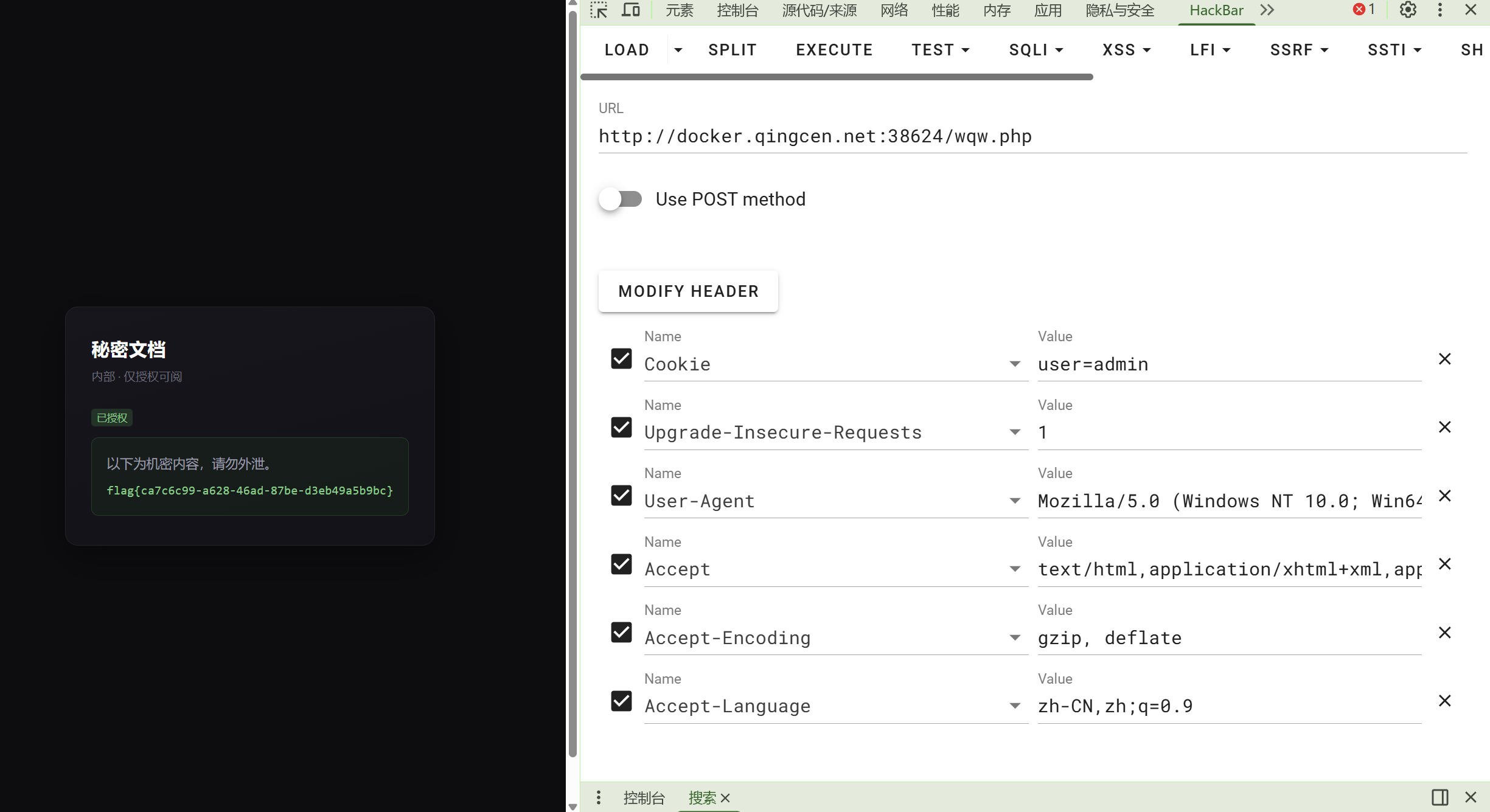Image resolution: width=1490 pixels, height=812 pixels.
Task: Toggle drawer dock side icon
Action: pos(1440,797)
